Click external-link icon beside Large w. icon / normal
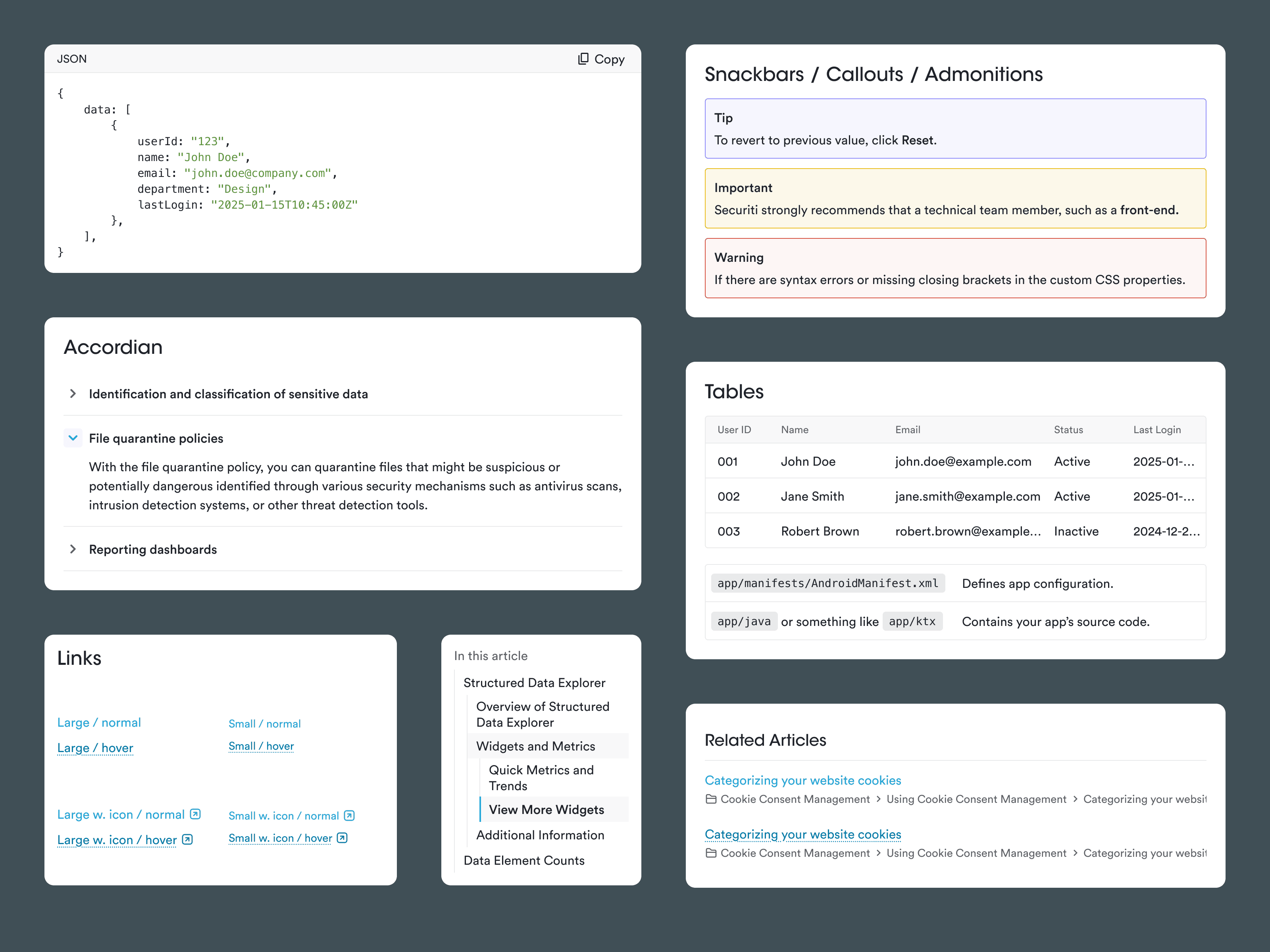The height and width of the screenshot is (952, 1270). 195,814
